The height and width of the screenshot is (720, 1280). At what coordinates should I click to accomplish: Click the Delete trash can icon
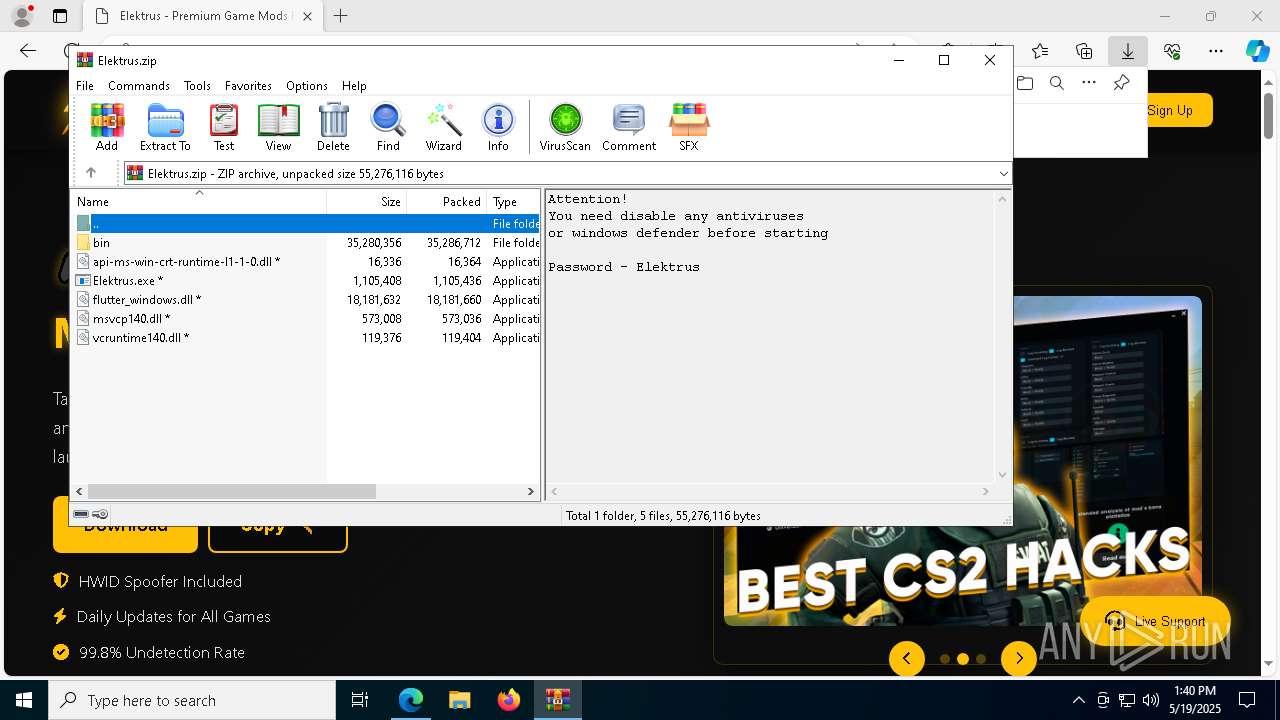click(333, 127)
